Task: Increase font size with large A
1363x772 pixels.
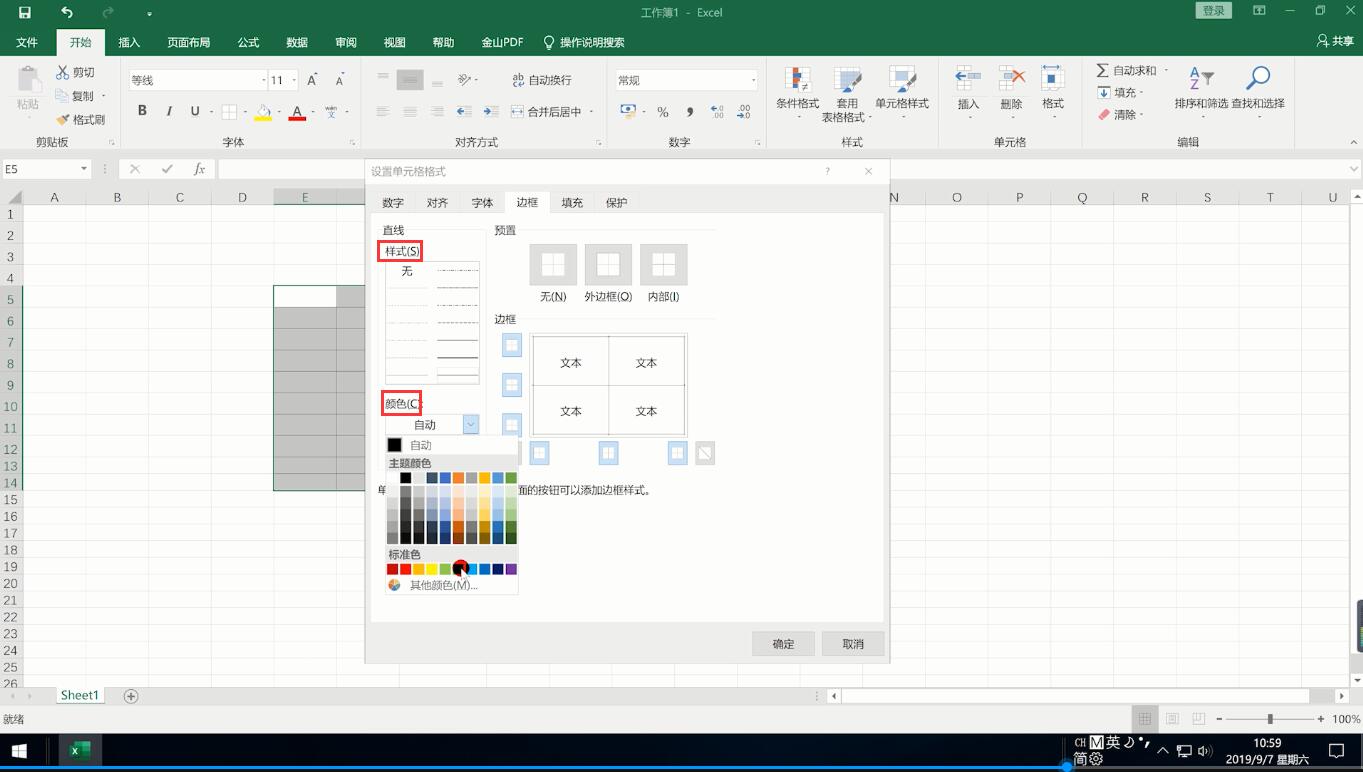Action: tap(312, 80)
